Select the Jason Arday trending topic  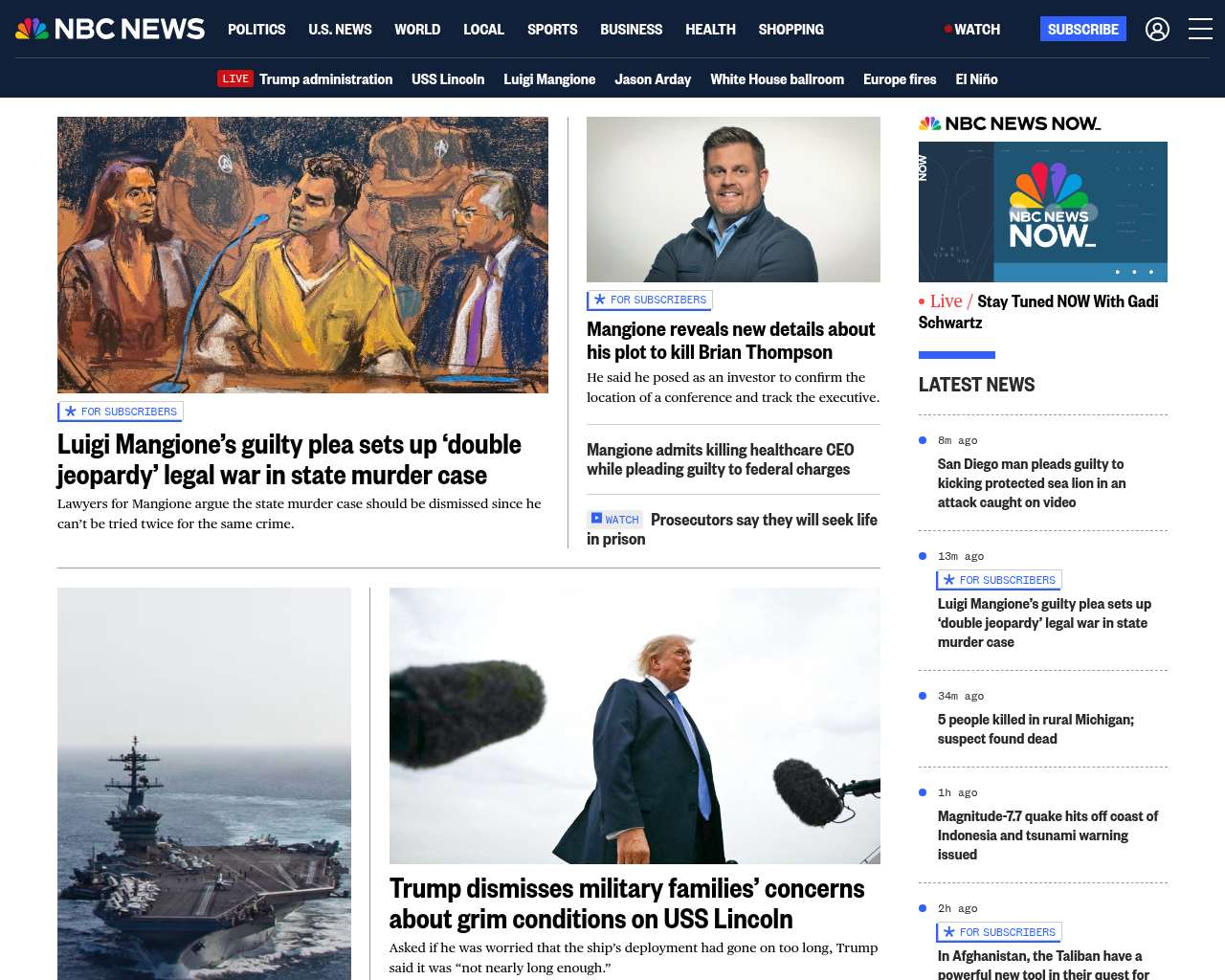[653, 79]
